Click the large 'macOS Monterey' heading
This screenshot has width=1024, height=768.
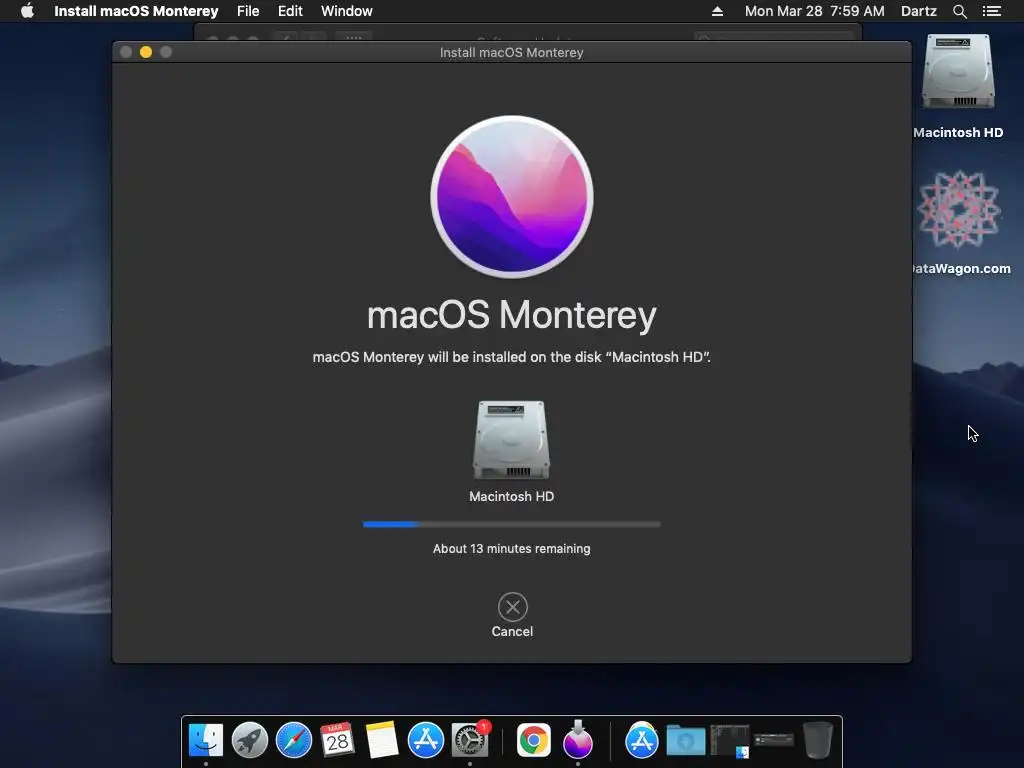tap(511, 315)
